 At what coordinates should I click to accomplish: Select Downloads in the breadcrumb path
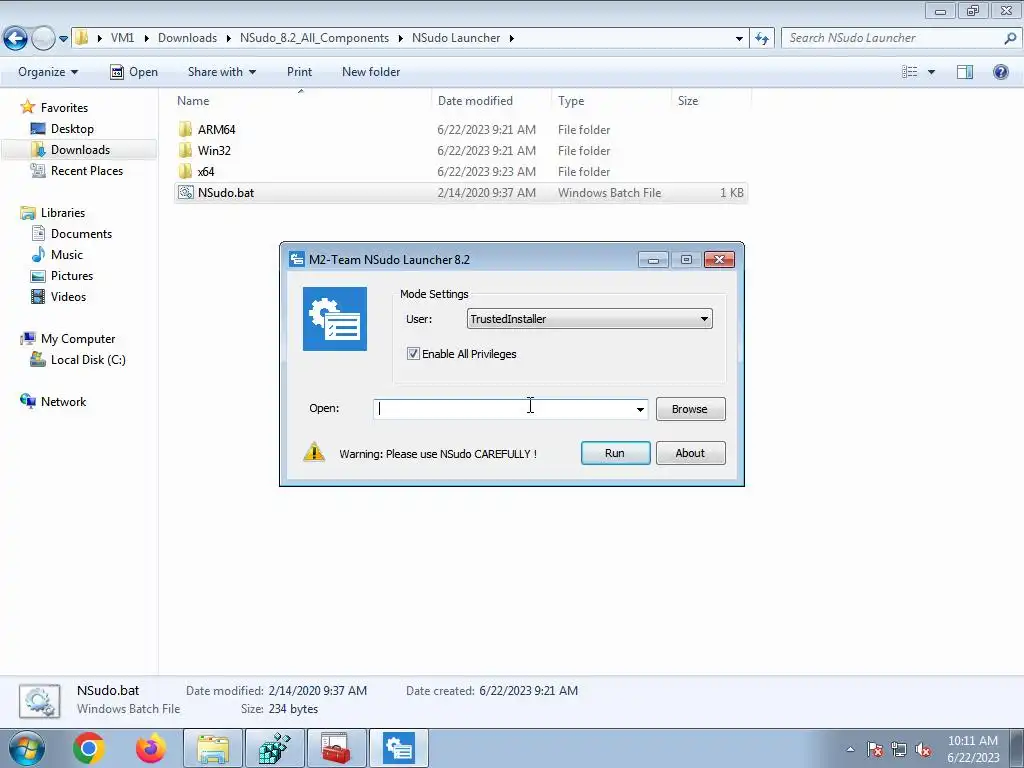tap(187, 38)
